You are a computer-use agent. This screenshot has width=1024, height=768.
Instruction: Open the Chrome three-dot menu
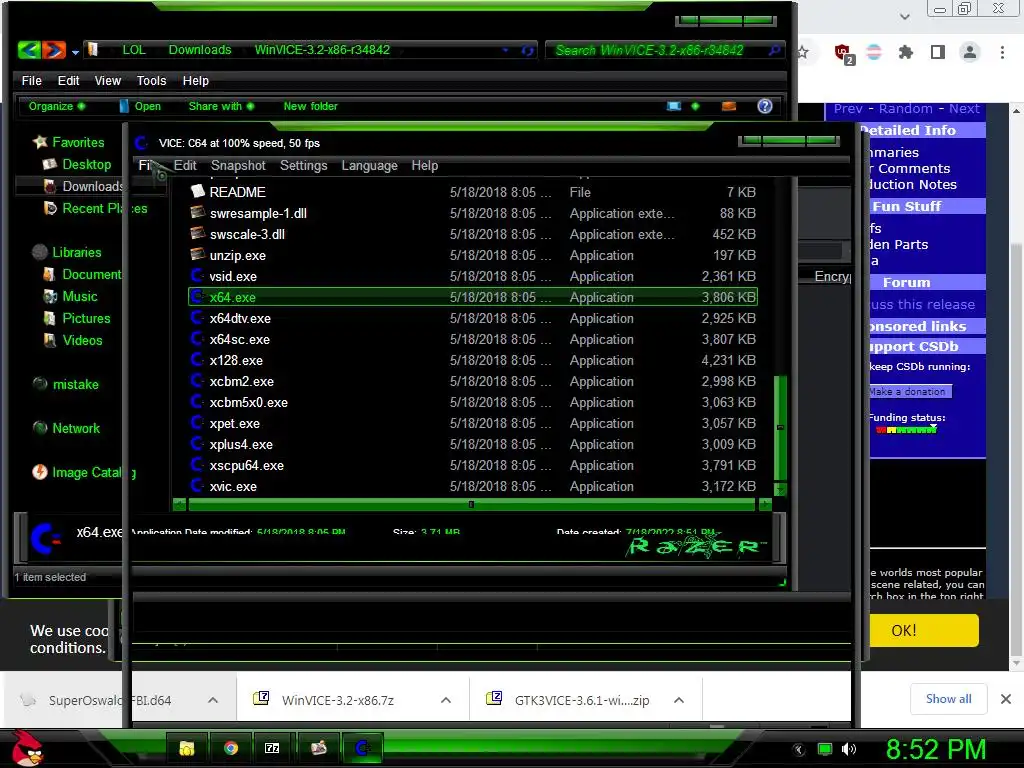[x=1002, y=52]
